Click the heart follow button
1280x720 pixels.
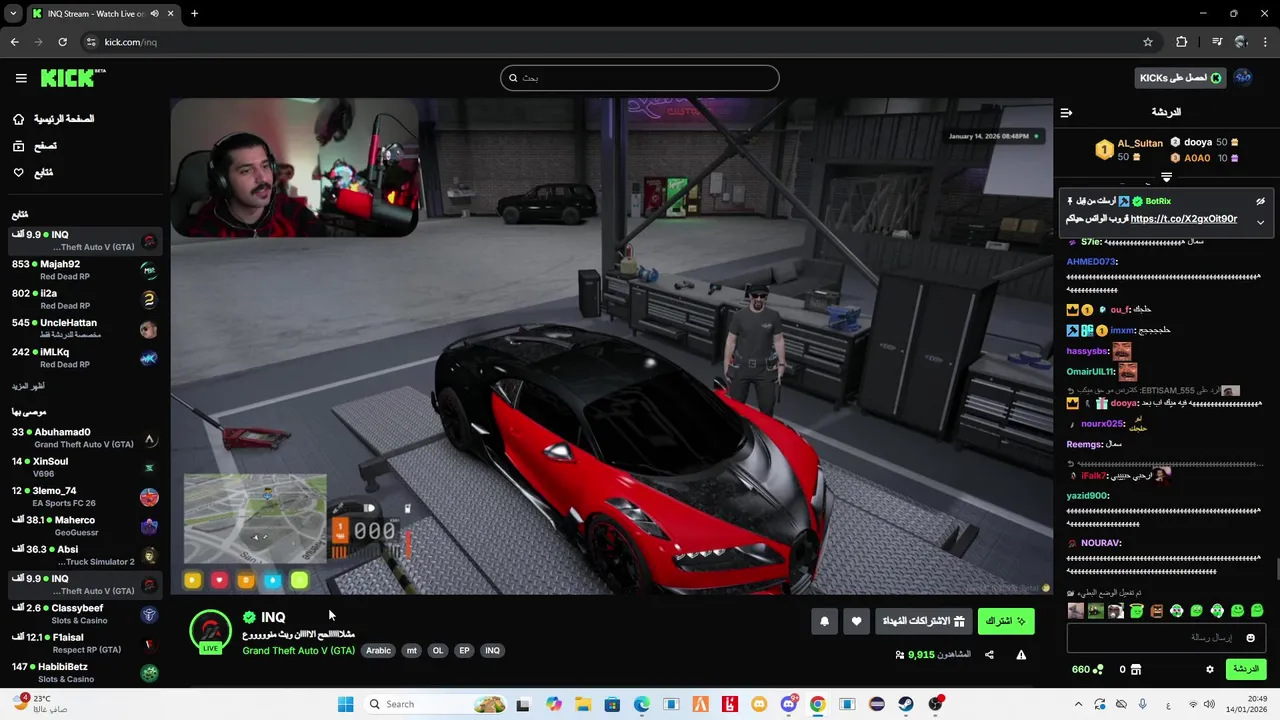click(856, 621)
